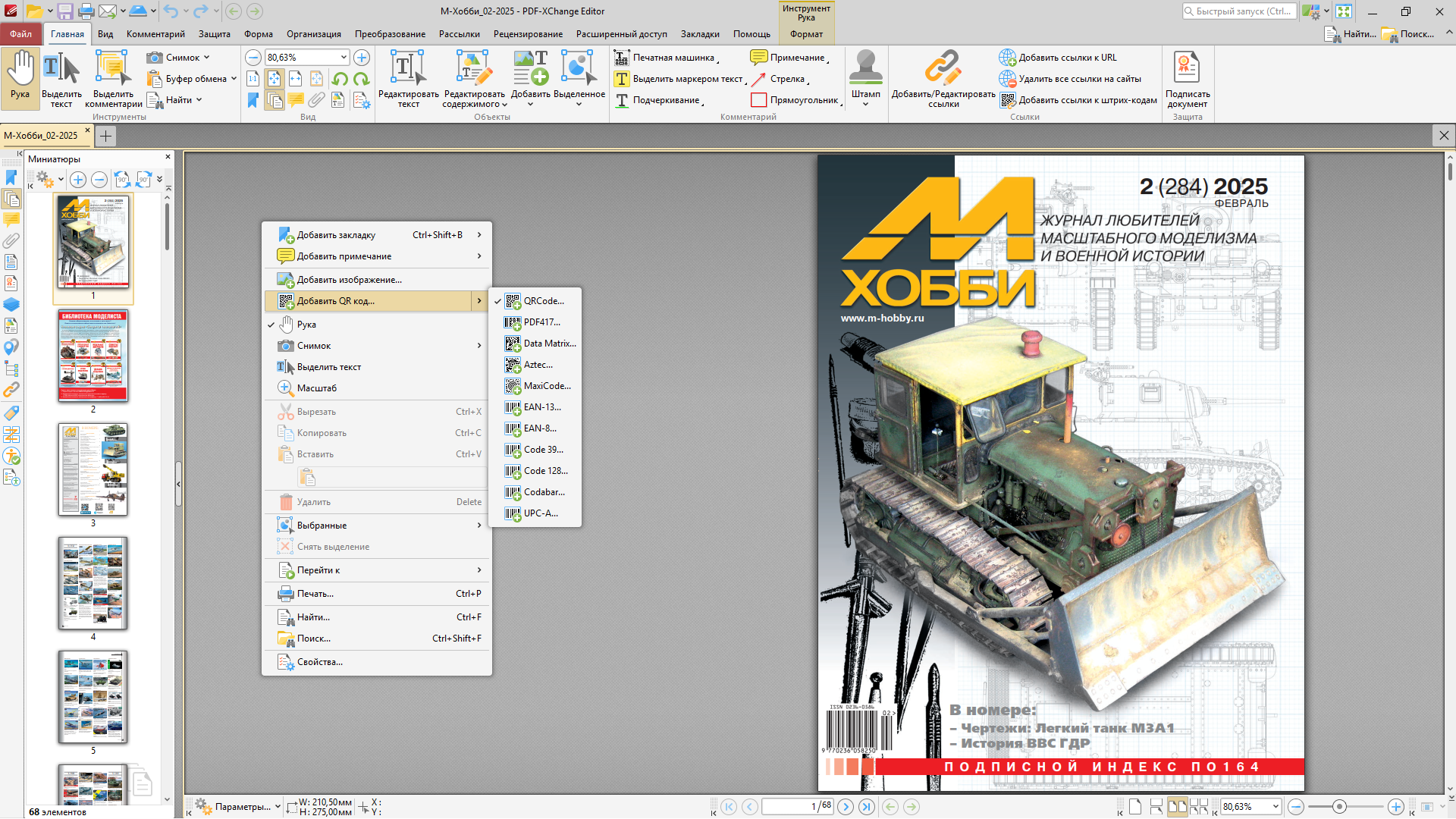This screenshot has height=819, width=1456.
Task: Select page 3 thumbnail
Action: (x=93, y=470)
